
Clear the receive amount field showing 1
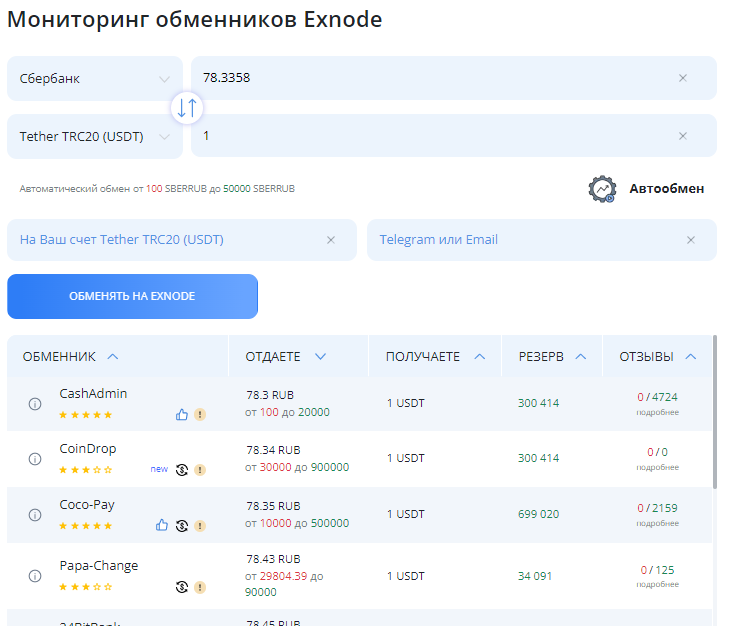pyautogui.click(x=683, y=136)
